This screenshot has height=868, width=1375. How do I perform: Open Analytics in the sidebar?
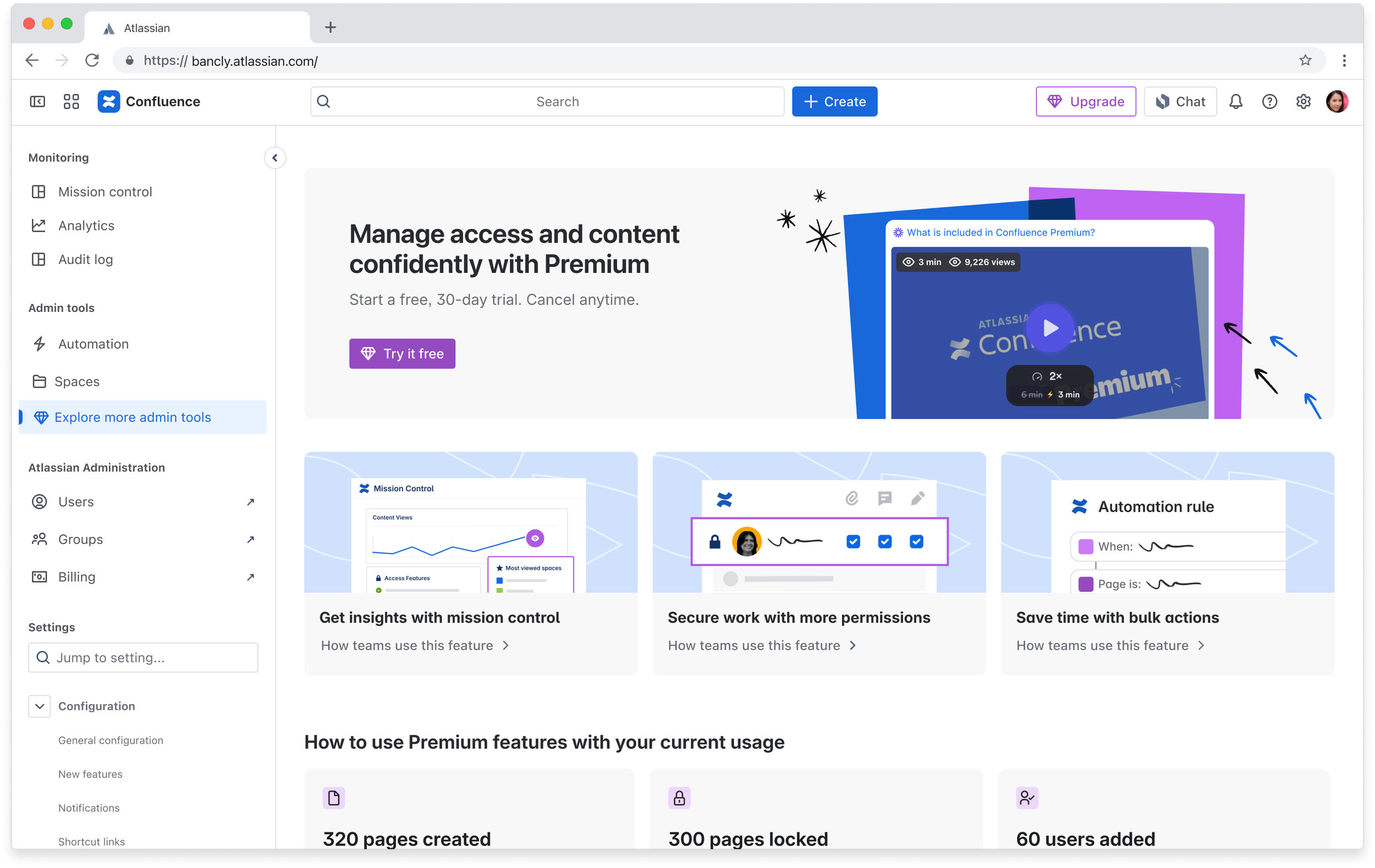point(86,226)
